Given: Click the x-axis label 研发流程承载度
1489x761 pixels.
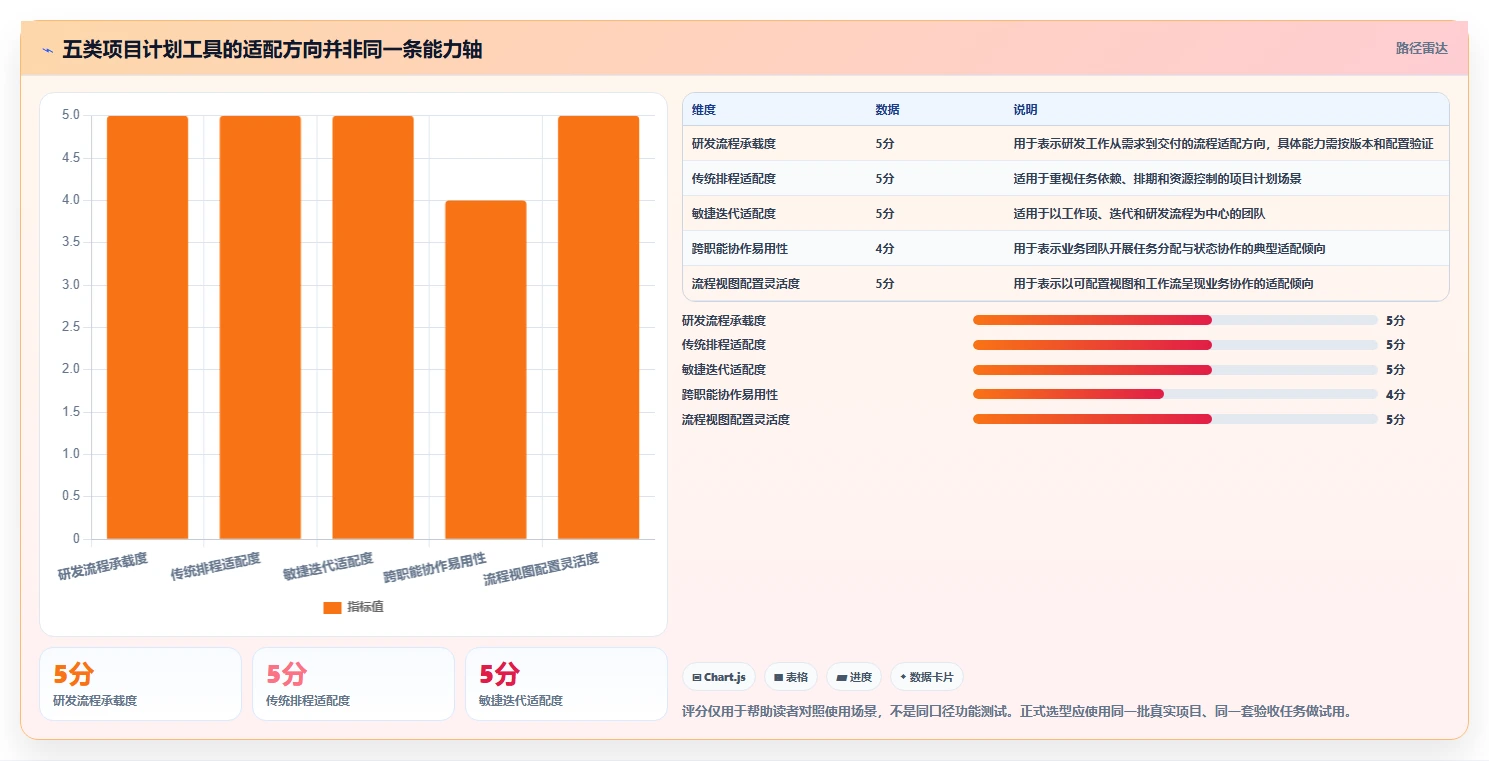Looking at the screenshot, I should (x=102, y=566).
